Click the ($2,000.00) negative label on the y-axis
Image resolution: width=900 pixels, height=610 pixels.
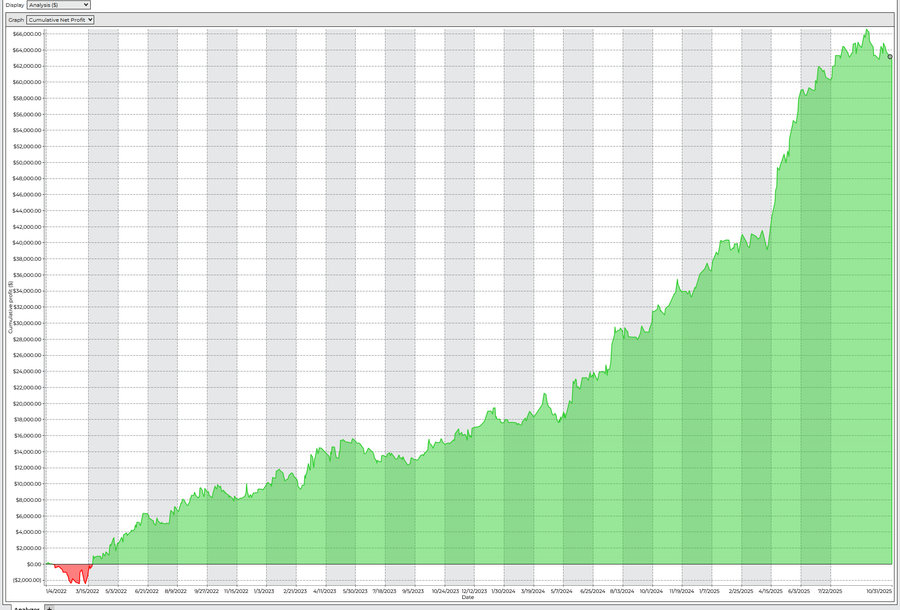pyautogui.click(x=27, y=580)
